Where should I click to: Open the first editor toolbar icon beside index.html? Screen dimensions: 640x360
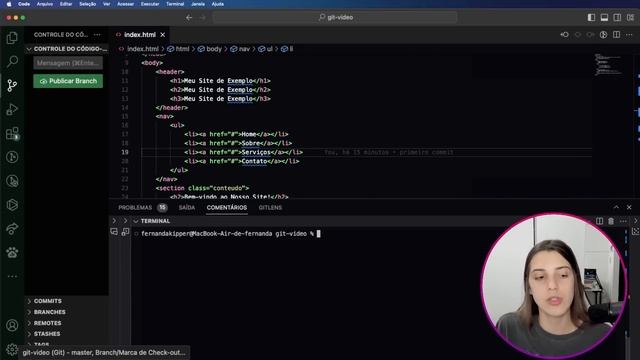564,35
